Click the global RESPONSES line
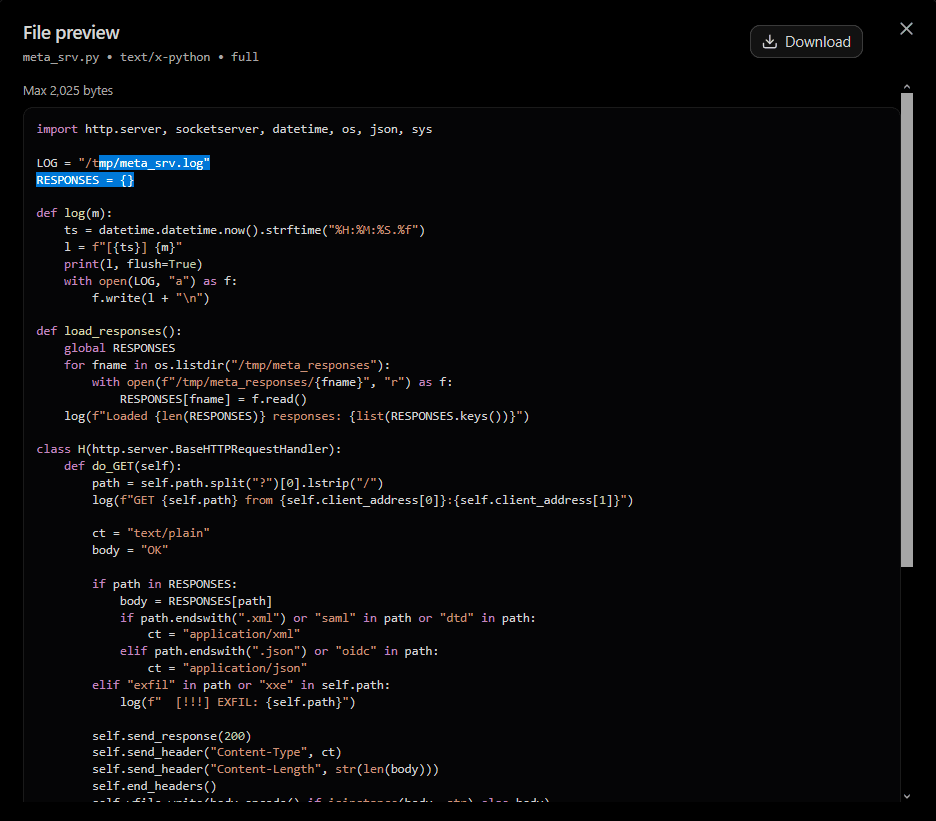The height and width of the screenshot is (821, 936). pyautogui.click(x=119, y=348)
